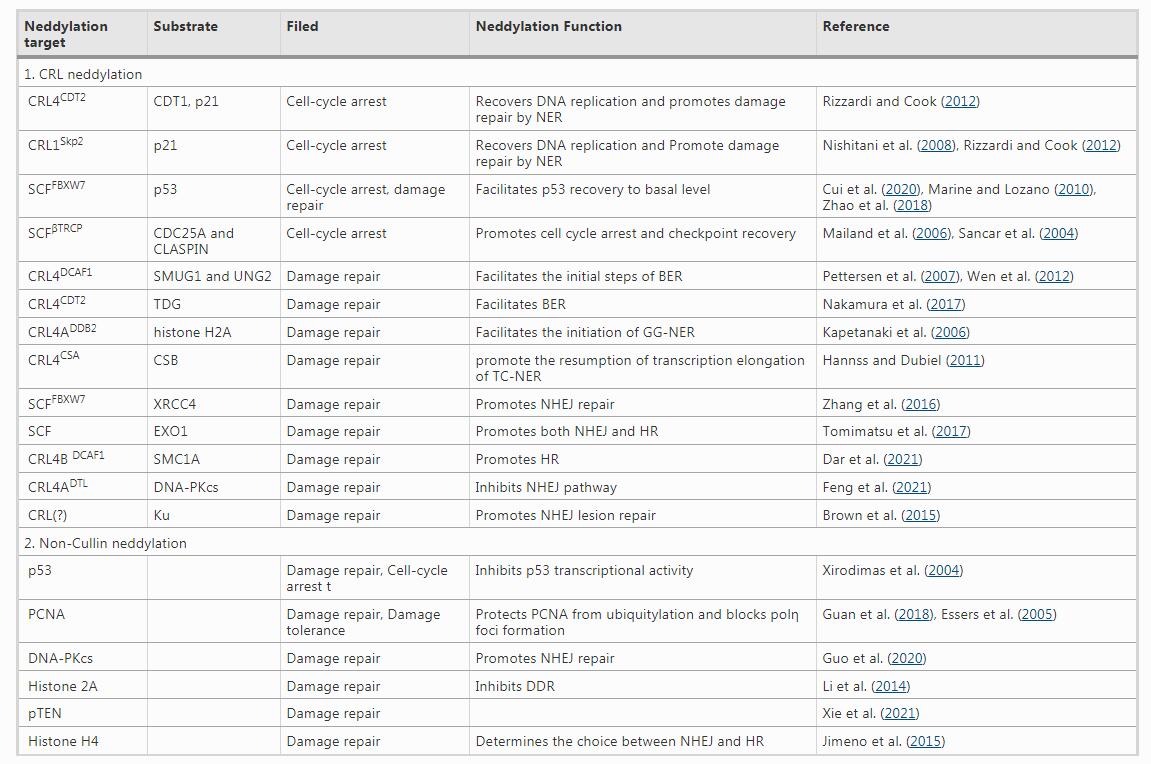Click the Neddylation Function column header

click(x=548, y=27)
